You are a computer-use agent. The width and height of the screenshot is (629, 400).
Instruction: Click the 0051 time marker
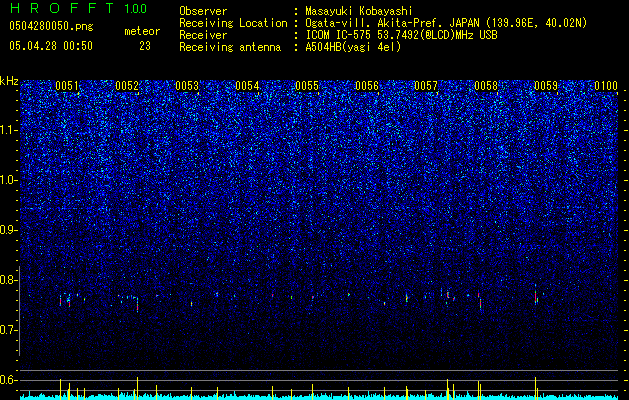(x=67, y=85)
